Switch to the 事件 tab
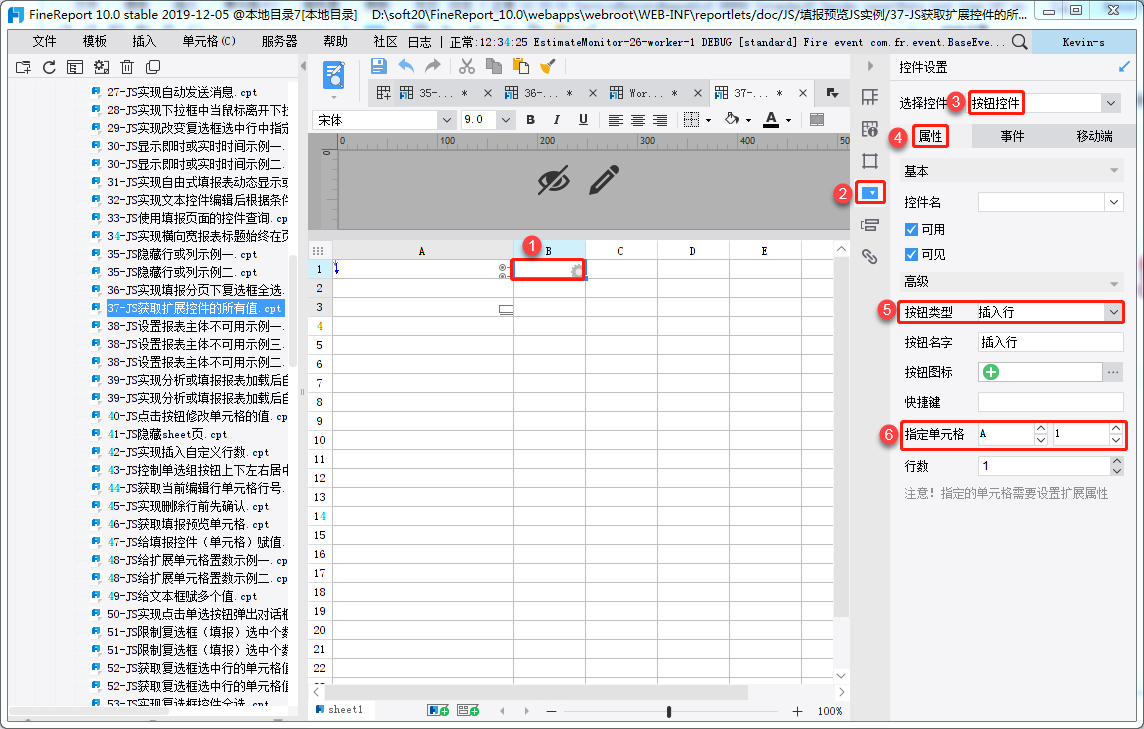The image size is (1144, 729). click(1012, 136)
